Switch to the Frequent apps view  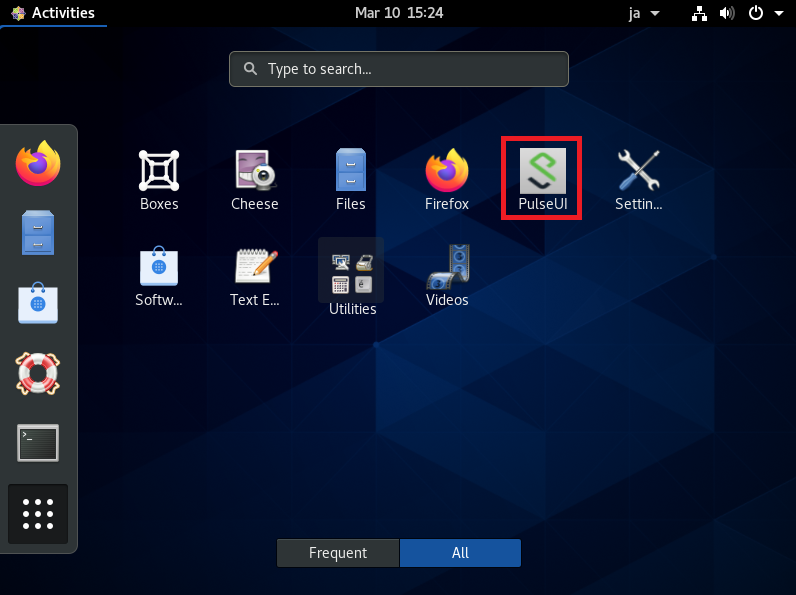point(338,553)
